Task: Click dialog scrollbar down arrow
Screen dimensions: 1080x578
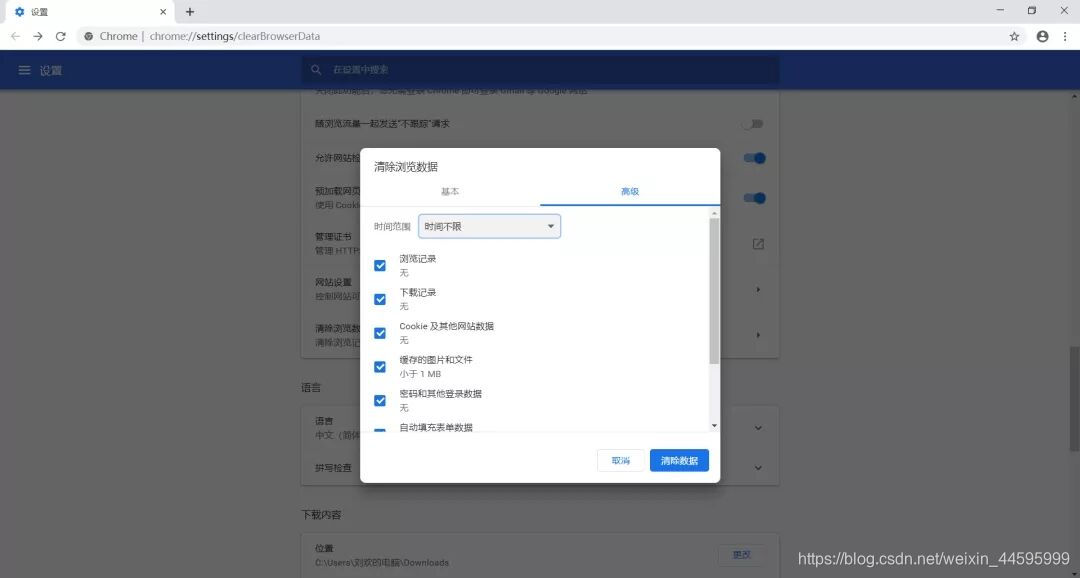Action: tap(714, 426)
